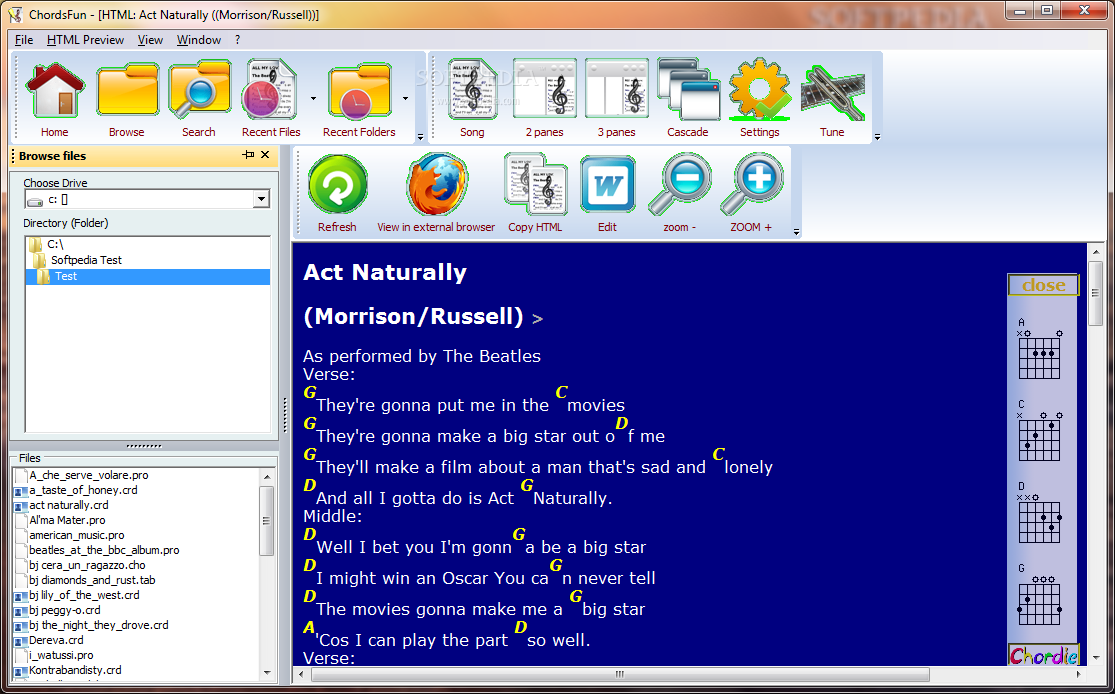Click the Search magnifier folder icon

point(199,90)
